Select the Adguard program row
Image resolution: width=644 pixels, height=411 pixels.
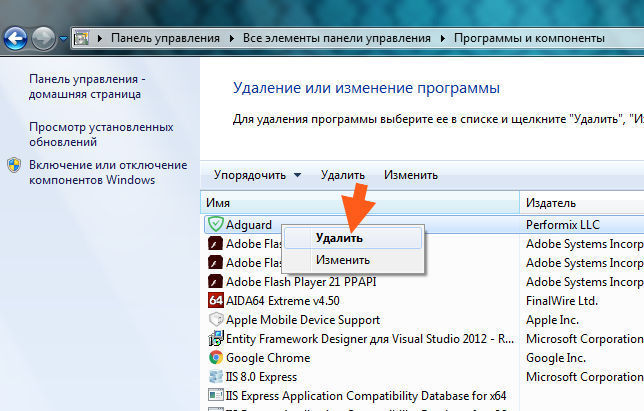[424, 225]
